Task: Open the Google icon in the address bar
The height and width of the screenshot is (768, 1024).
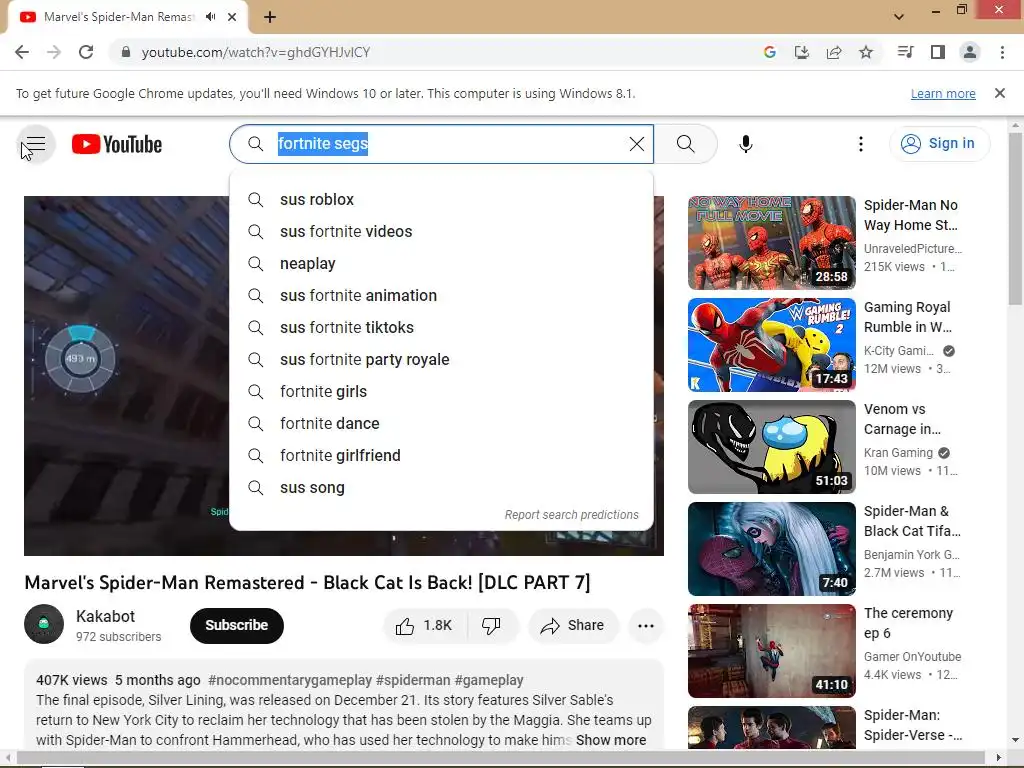Action: 770,52
